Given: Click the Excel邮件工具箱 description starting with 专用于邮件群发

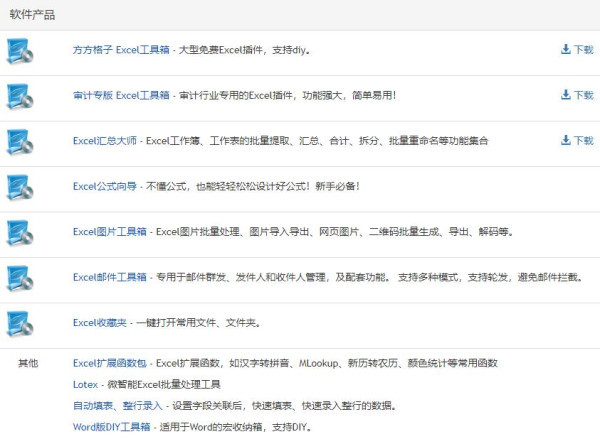Looking at the screenshot, I should point(369,277).
